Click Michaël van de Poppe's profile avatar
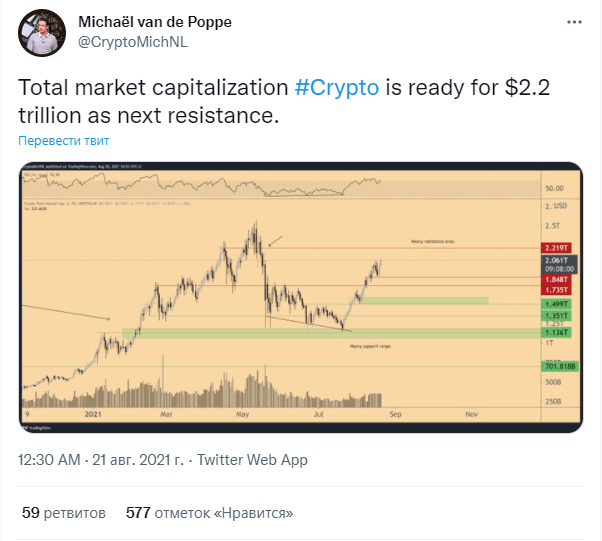This screenshot has width=602, height=541. (42, 33)
